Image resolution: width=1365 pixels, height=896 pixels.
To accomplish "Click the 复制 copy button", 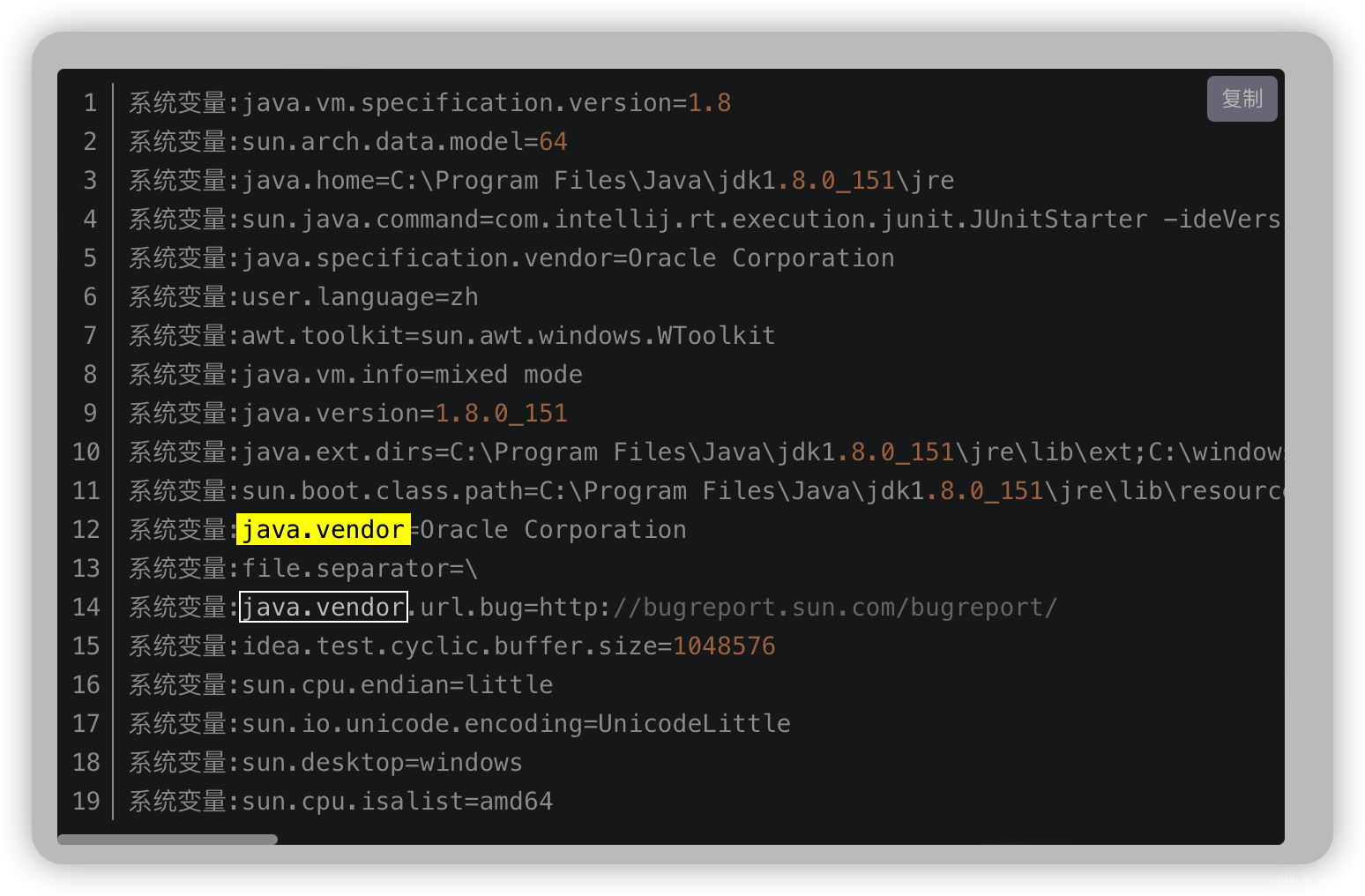I will [x=1242, y=99].
